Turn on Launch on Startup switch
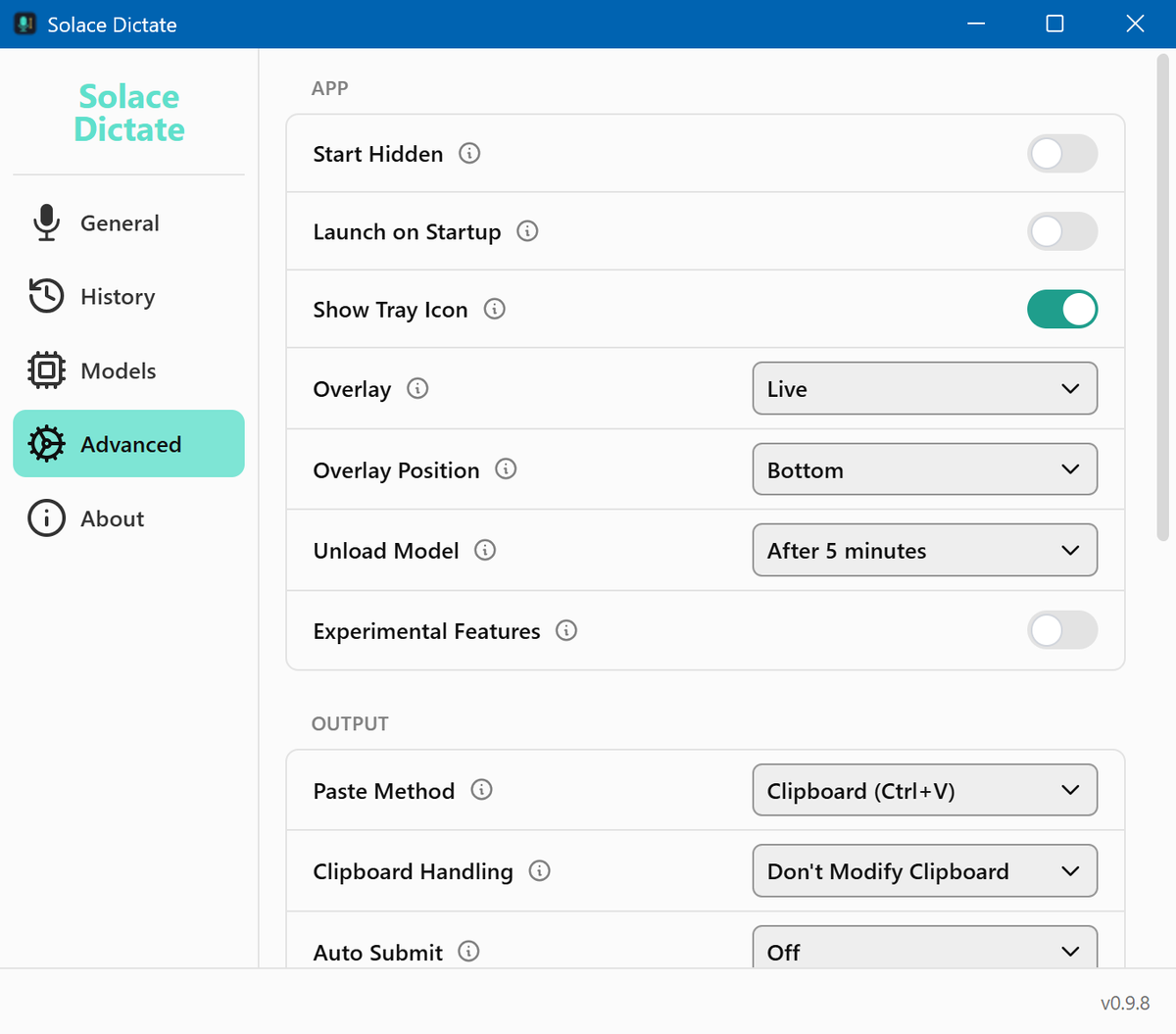This screenshot has width=1176, height=1034. tap(1062, 231)
